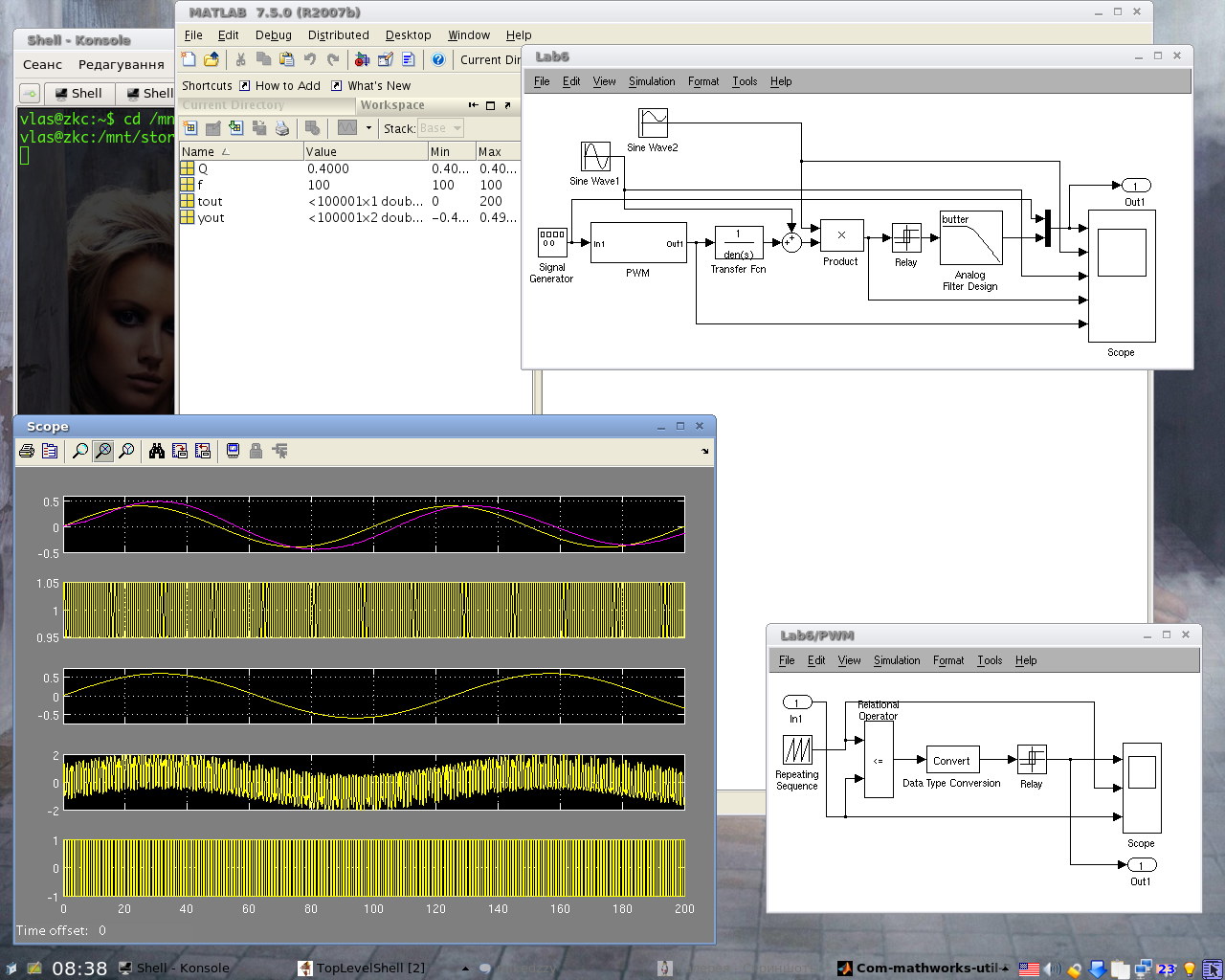This screenshot has width=1225, height=980.
Task: Click Value column header in Workspace
Action: point(365,151)
